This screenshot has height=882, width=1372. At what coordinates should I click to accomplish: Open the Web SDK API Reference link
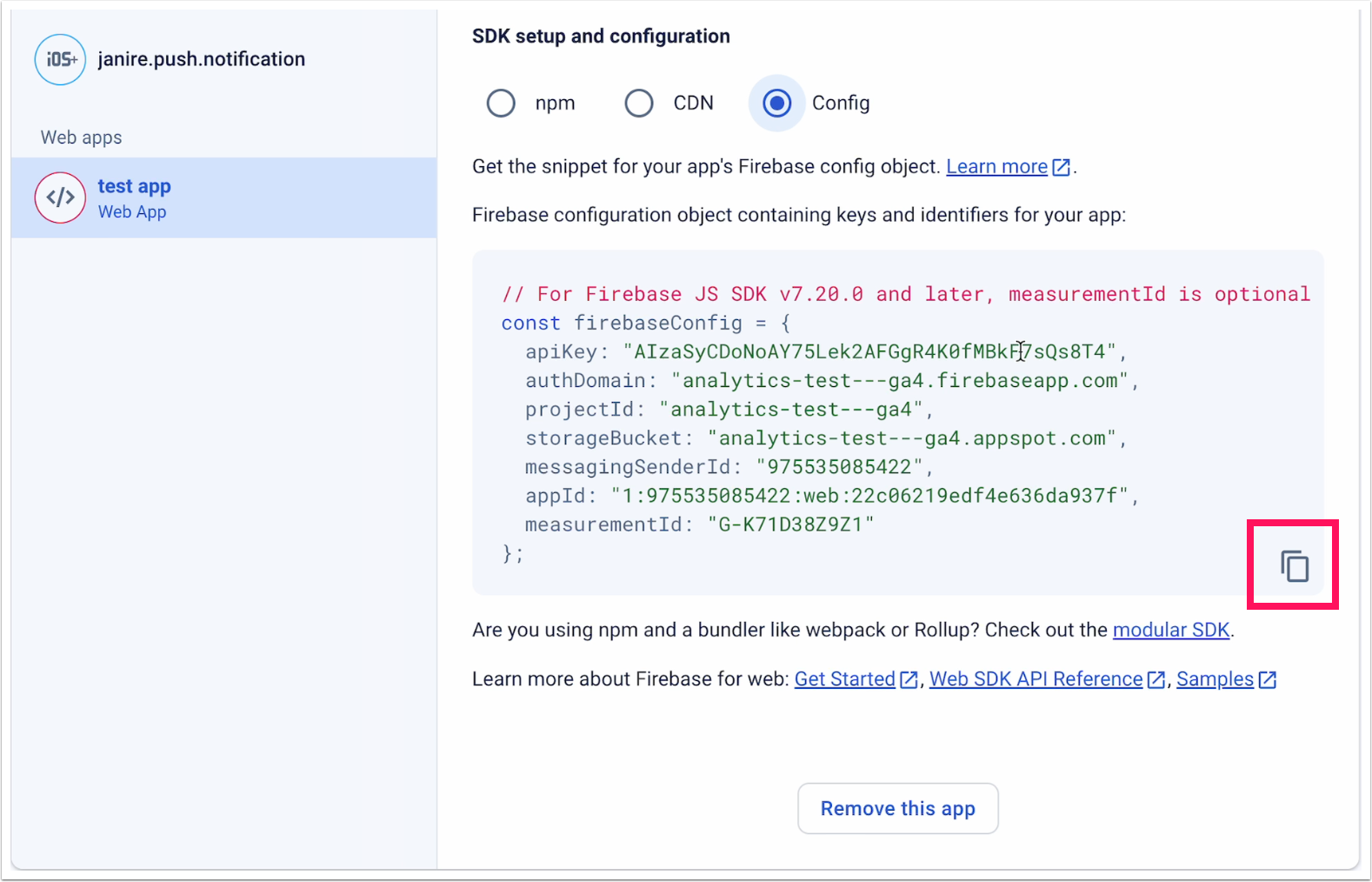pyautogui.click(x=1036, y=679)
